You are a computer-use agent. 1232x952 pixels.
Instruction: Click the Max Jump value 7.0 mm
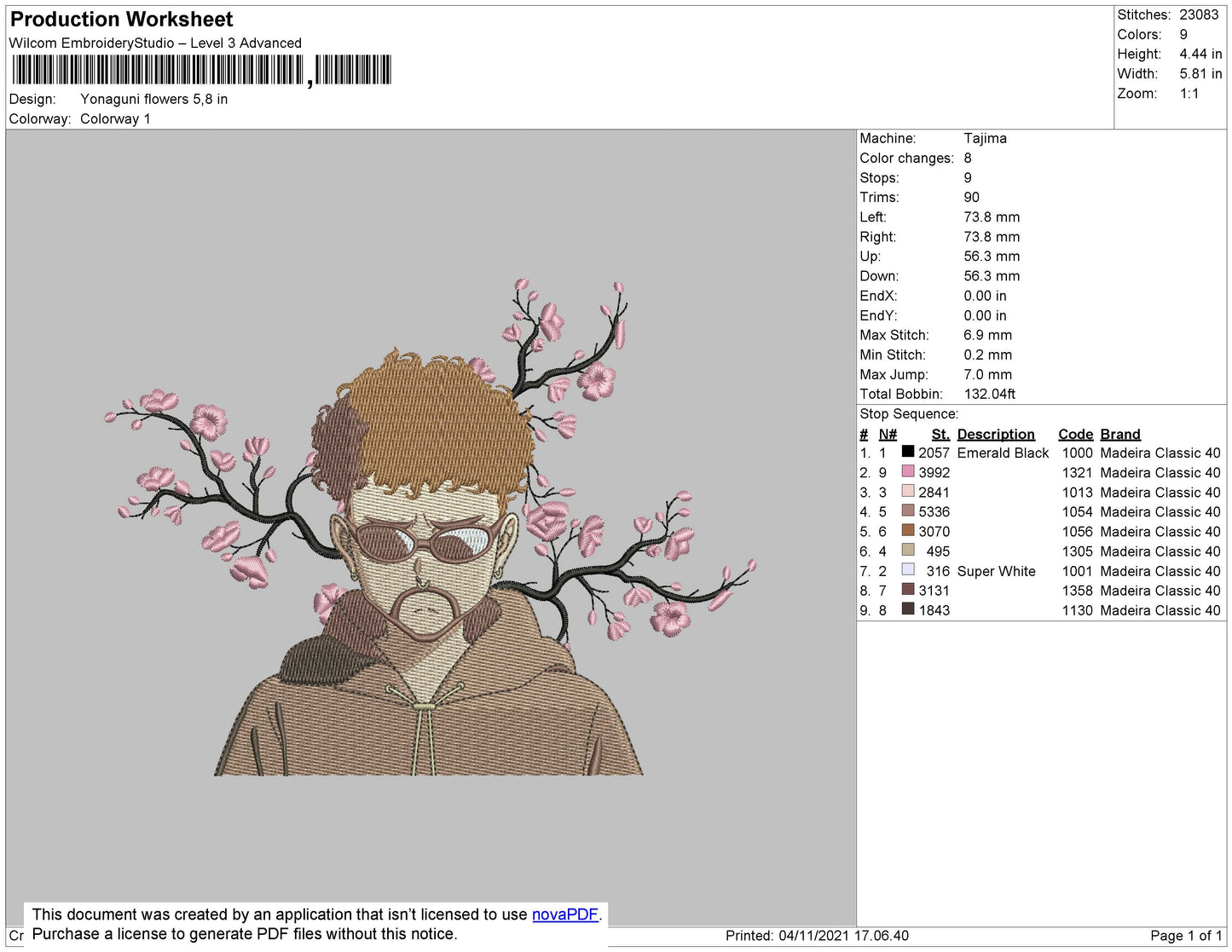987,374
